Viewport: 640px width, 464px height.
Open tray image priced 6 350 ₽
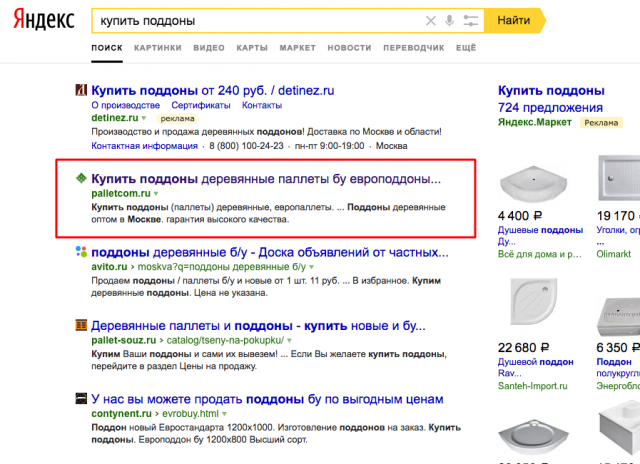[x=618, y=316]
